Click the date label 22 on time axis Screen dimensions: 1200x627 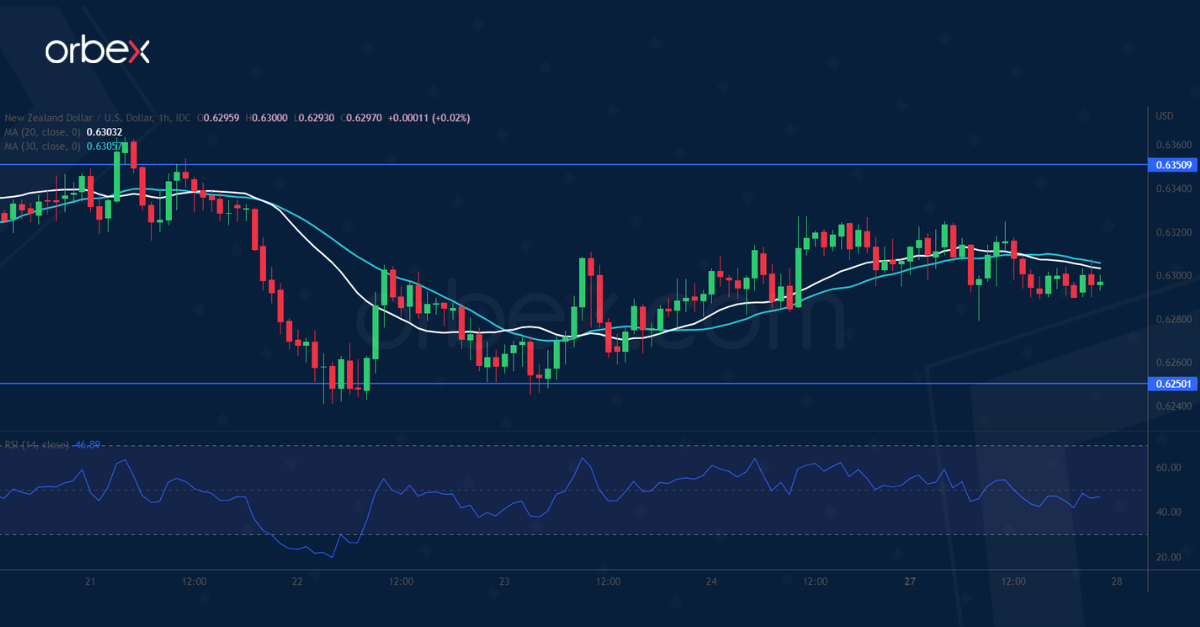click(x=297, y=581)
